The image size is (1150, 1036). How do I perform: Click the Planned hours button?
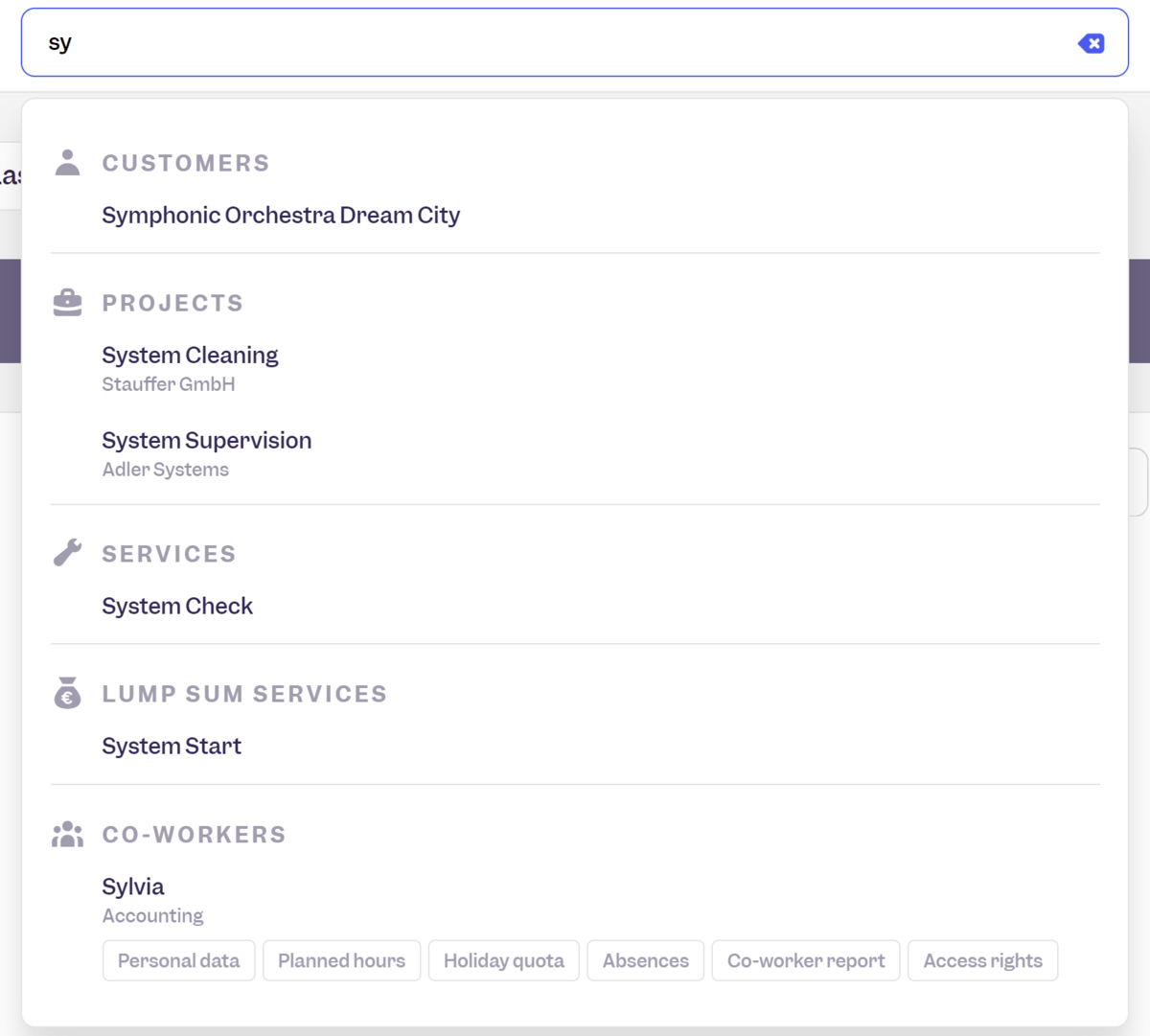click(341, 960)
